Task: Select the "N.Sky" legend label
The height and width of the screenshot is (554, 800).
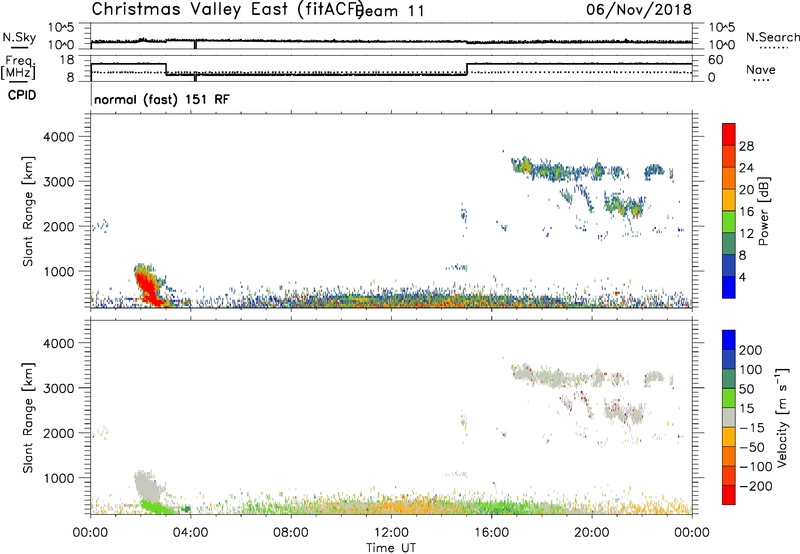Action: 19,37
